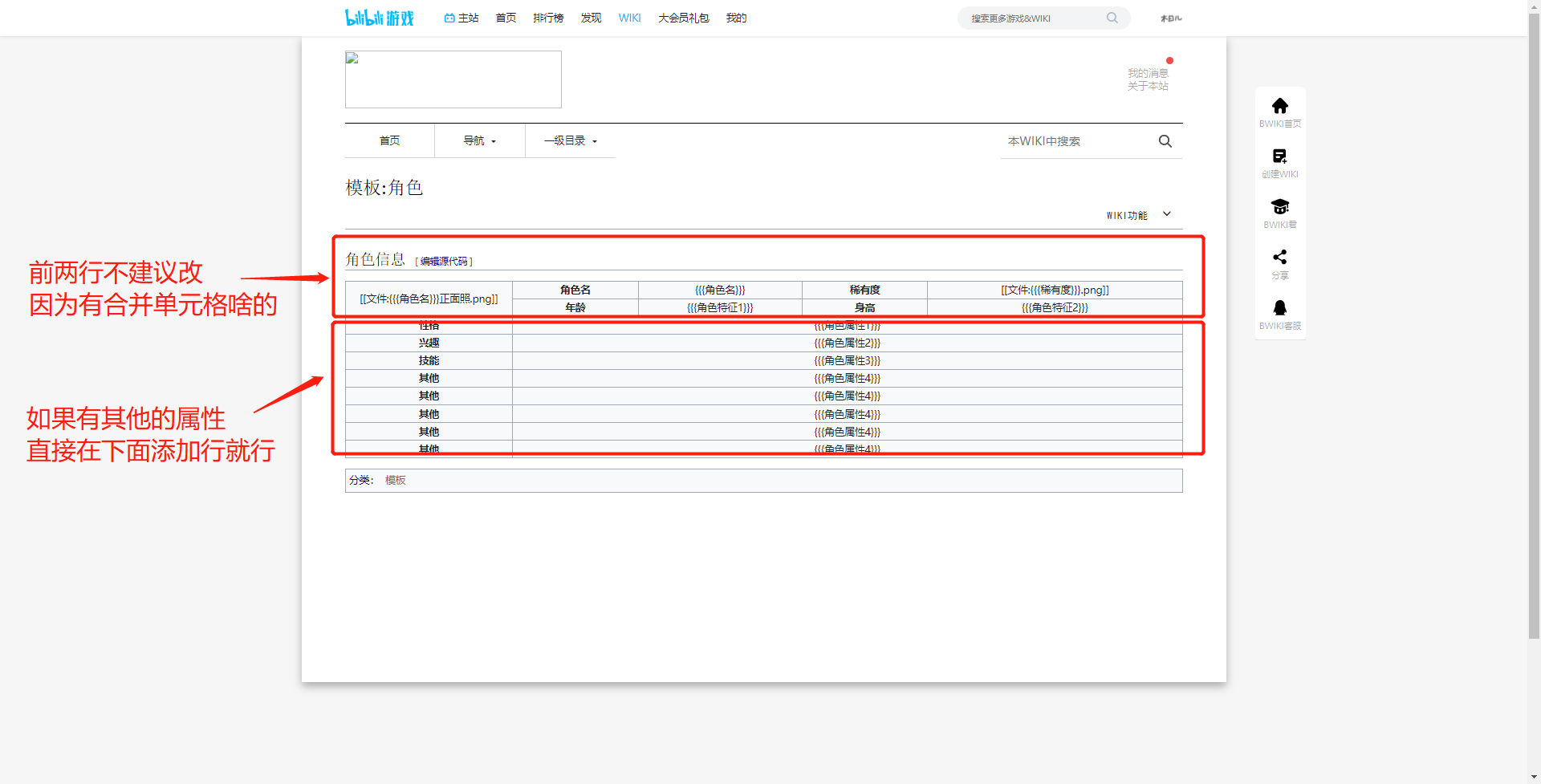Open 关于本站 link
Image resolution: width=1541 pixels, height=784 pixels.
[x=1148, y=86]
